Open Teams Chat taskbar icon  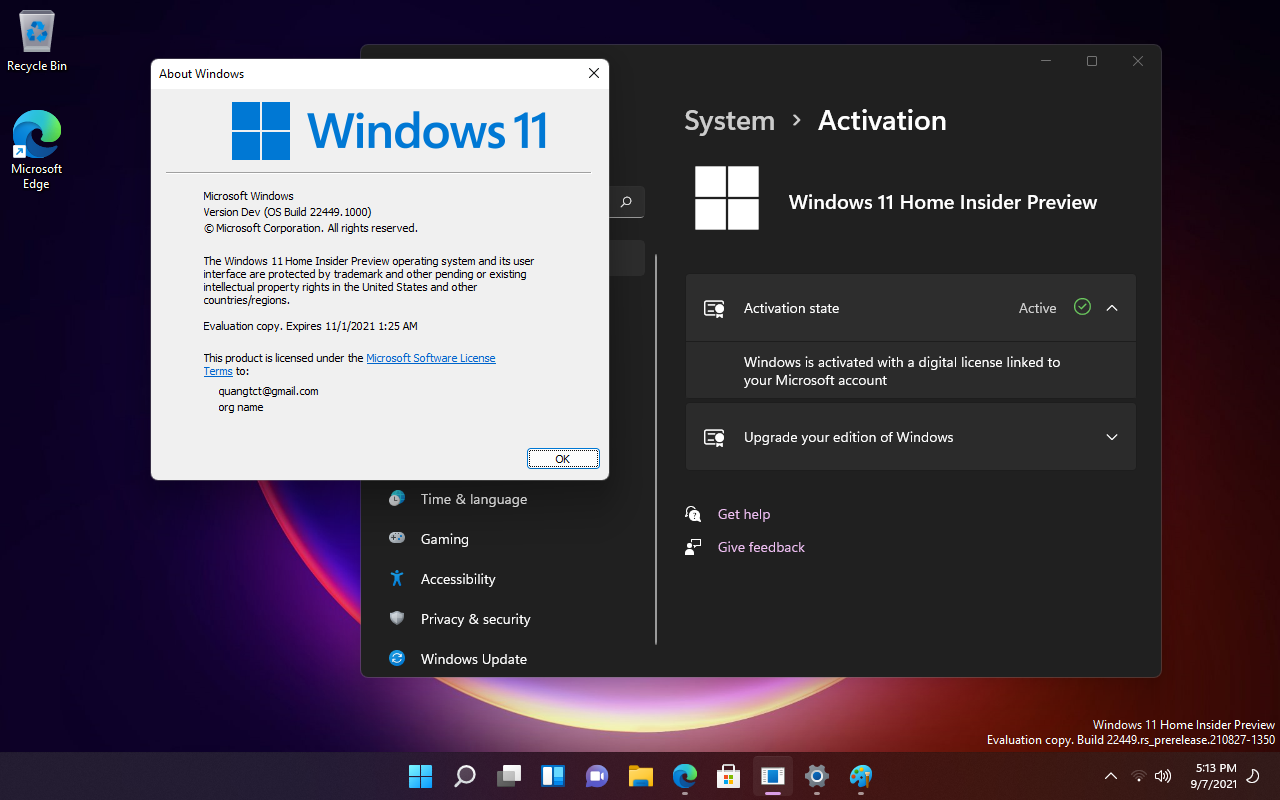[x=597, y=776]
